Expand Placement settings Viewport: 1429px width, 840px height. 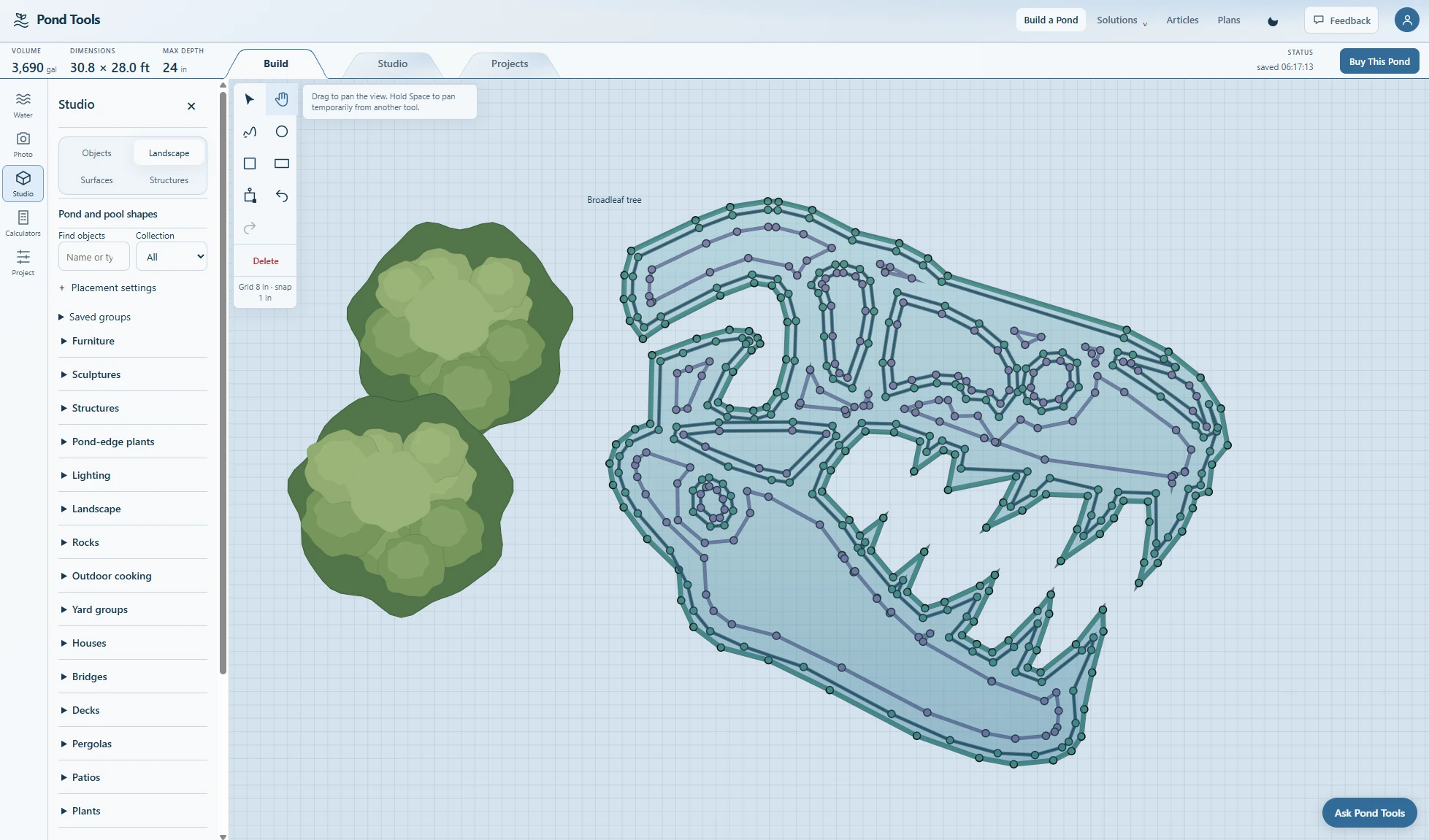[107, 288]
